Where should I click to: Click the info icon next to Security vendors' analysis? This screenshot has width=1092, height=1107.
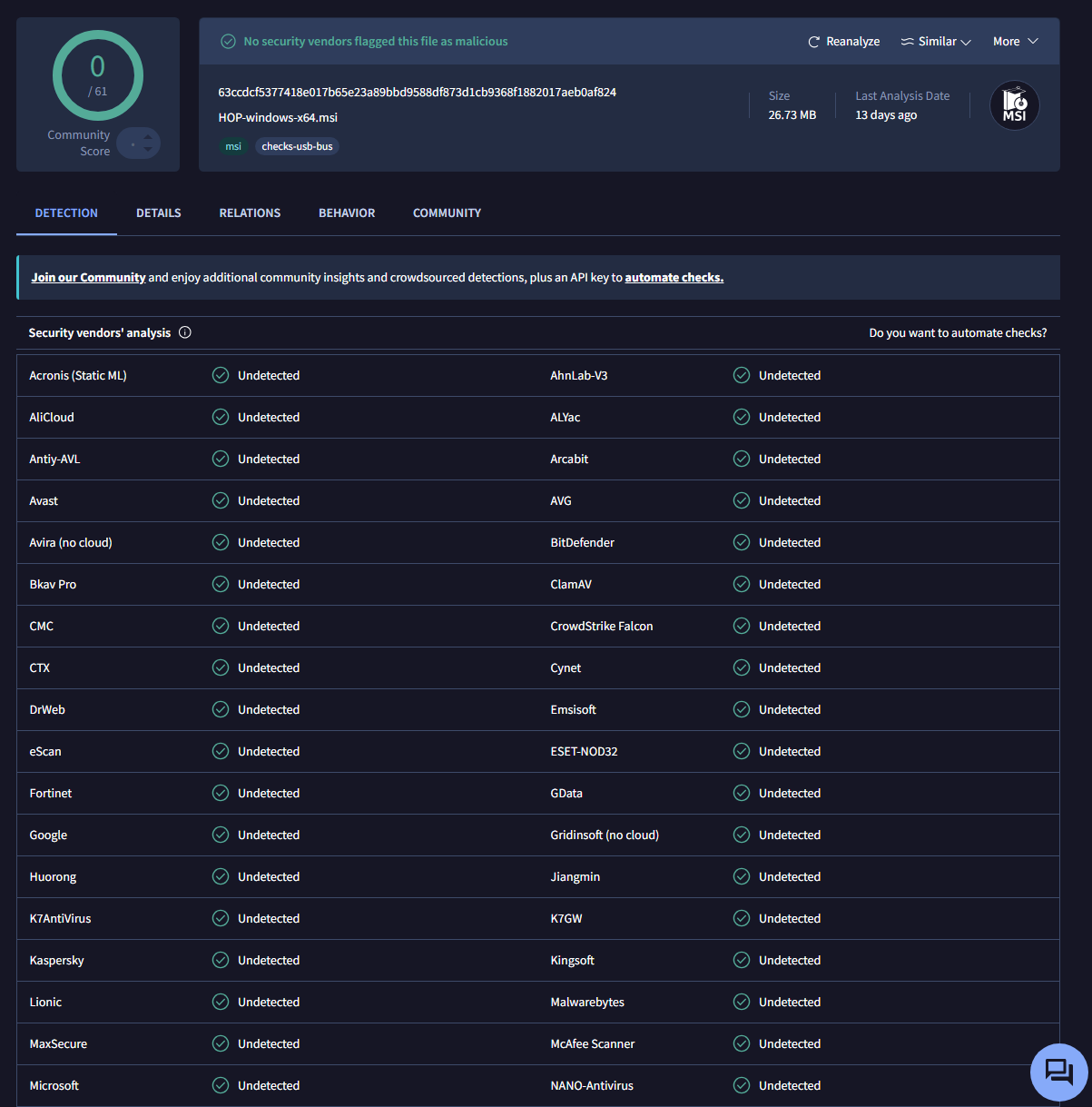185,332
